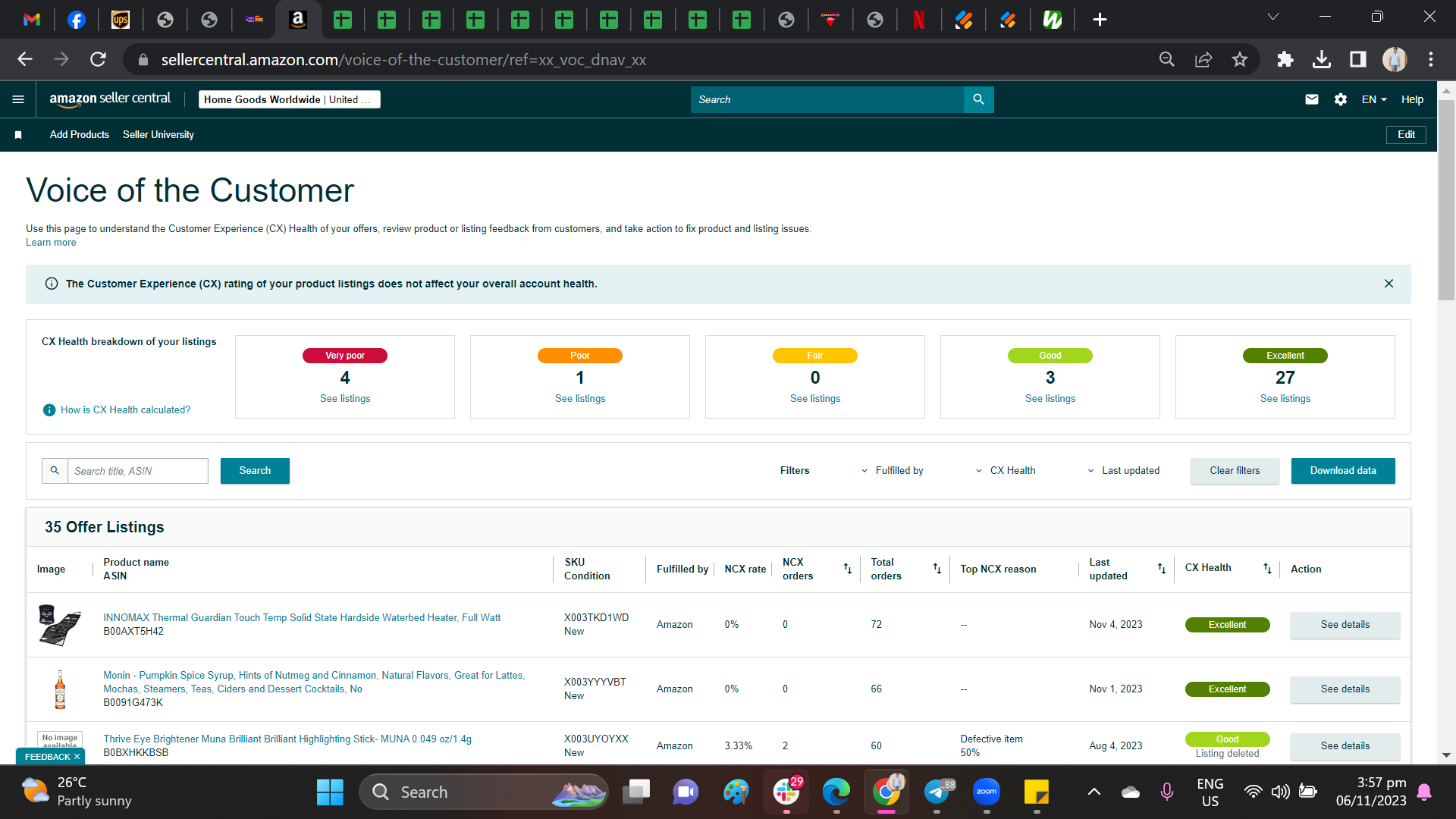The height and width of the screenshot is (819, 1456).
Task: Click the share page icon in address bar
Action: pos(1203,59)
